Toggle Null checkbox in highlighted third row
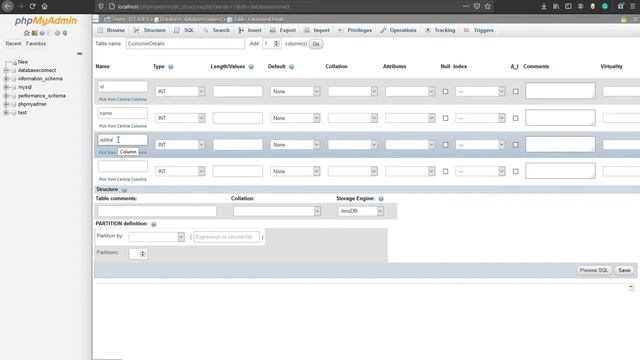The image size is (640, 360). click(445, 144)
